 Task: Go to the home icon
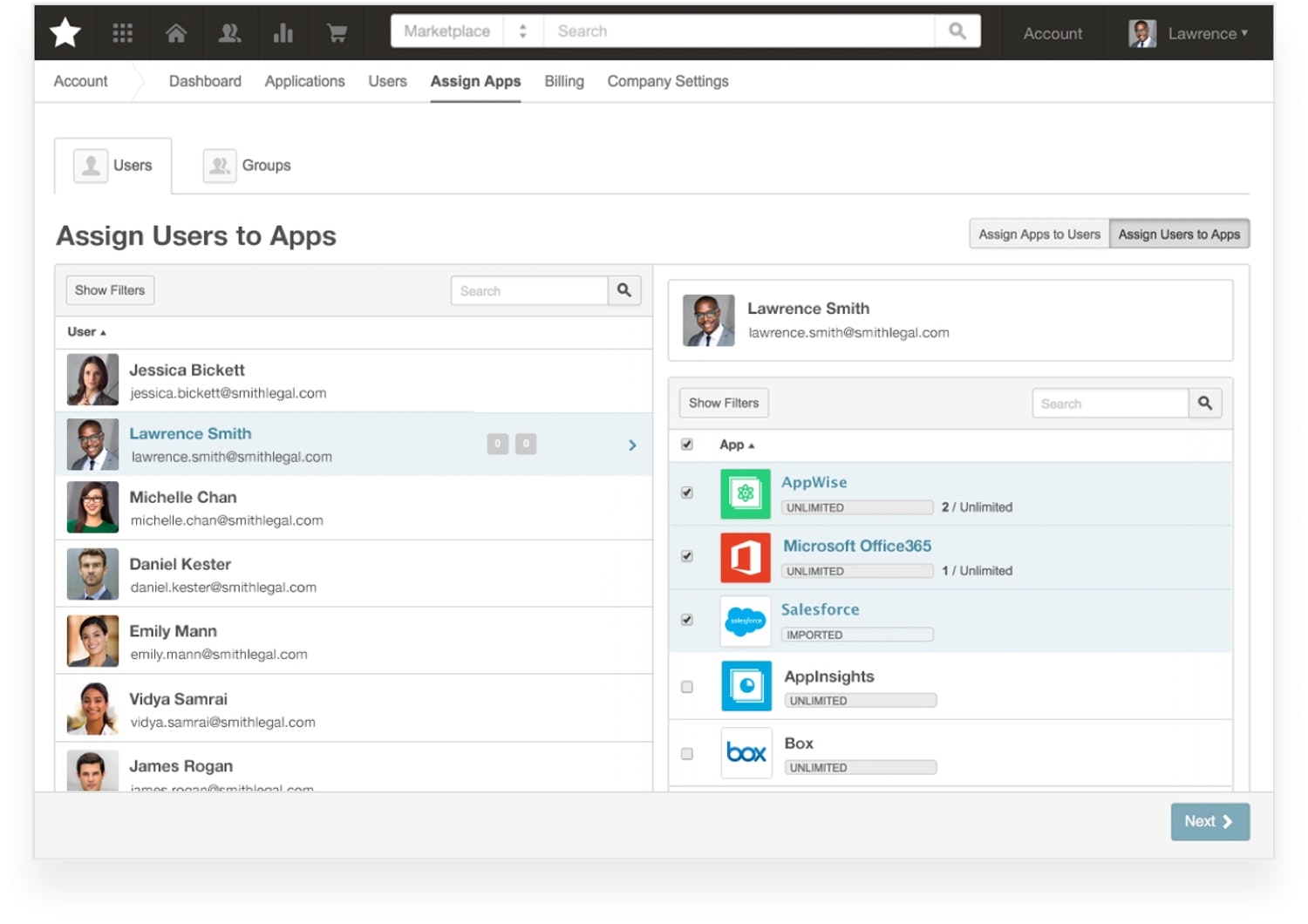[176, 33]
